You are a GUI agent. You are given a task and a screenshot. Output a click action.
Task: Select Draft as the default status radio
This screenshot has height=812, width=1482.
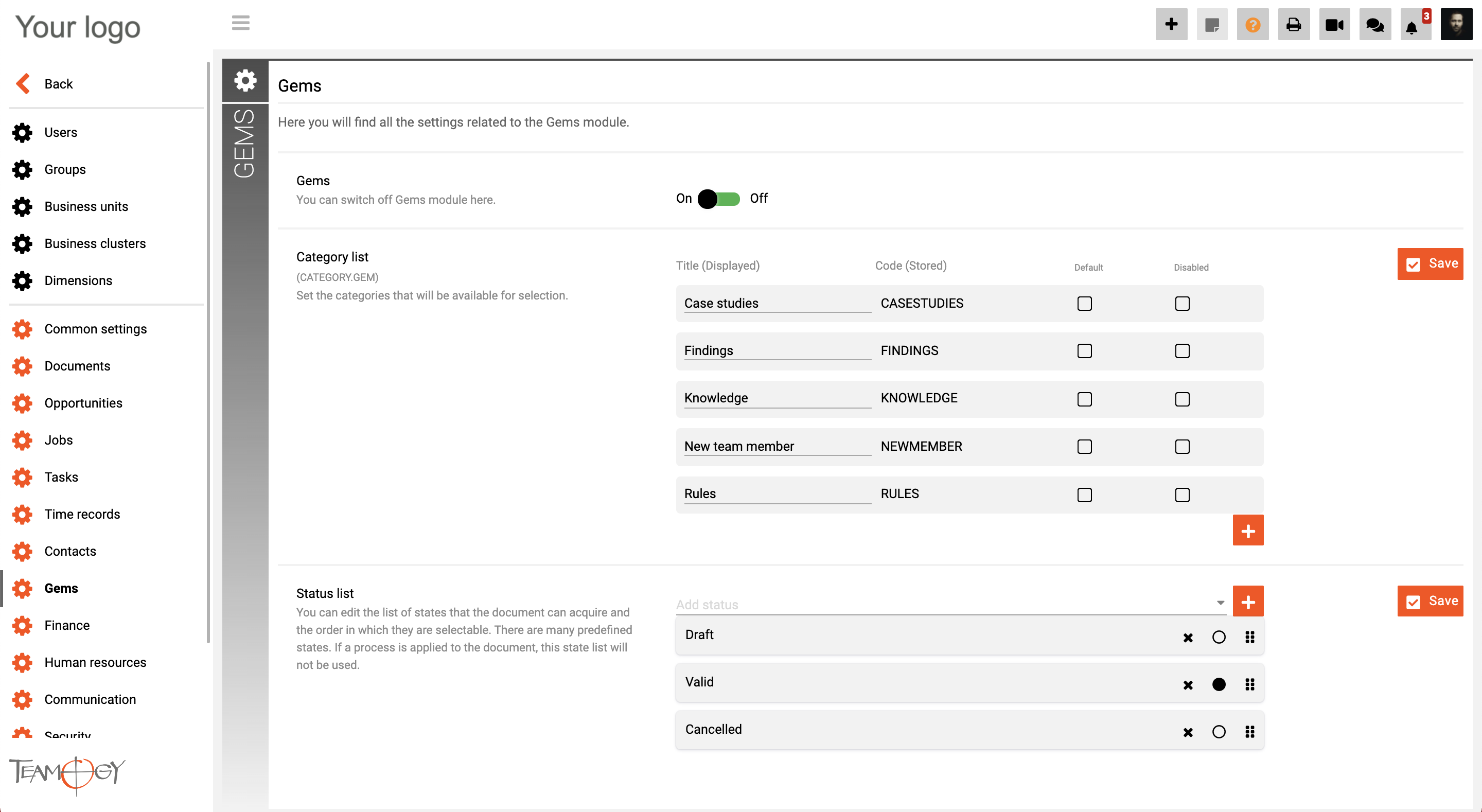(1219, 637)
